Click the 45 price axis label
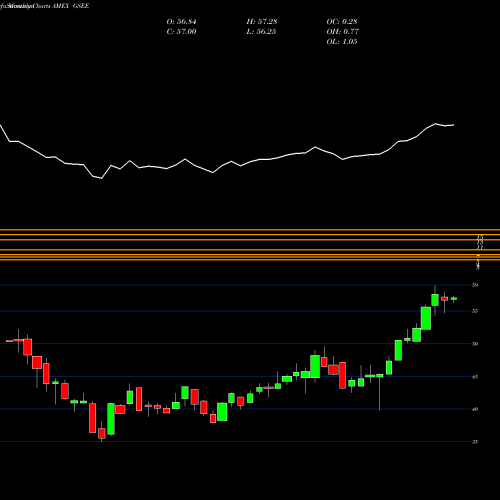Screen dimensions: 500x500 (475, 377)
